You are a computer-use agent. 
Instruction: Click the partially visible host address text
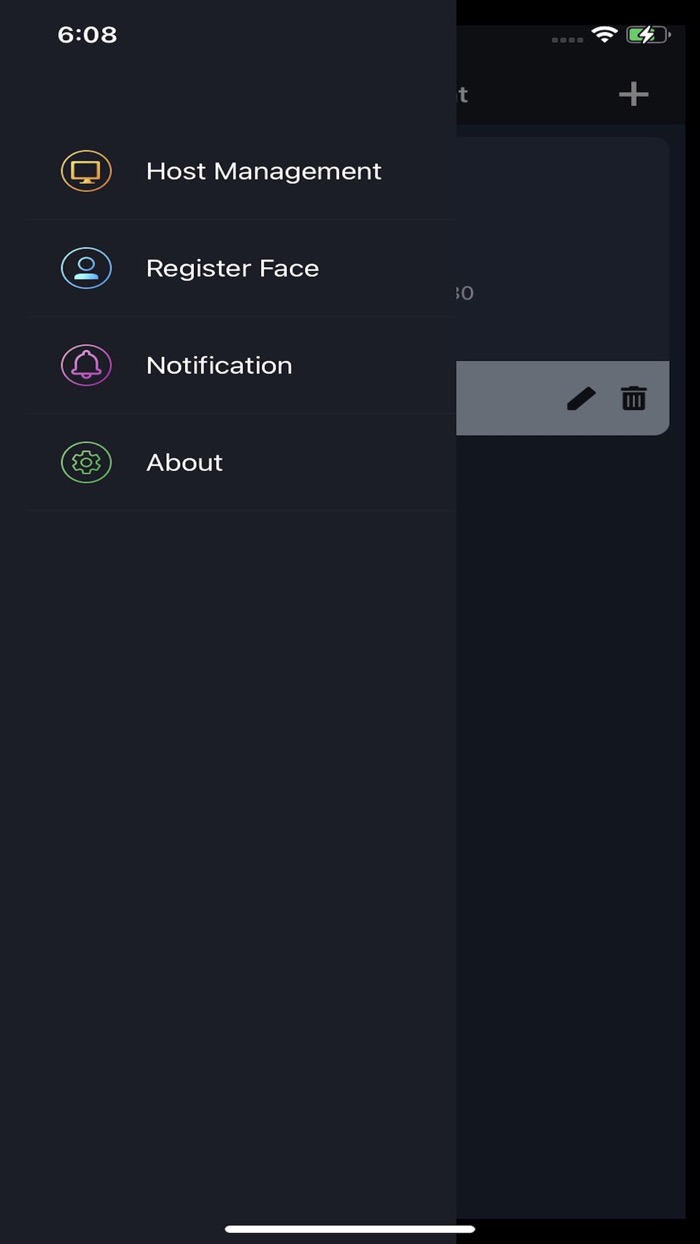click(x=465, y=292)
